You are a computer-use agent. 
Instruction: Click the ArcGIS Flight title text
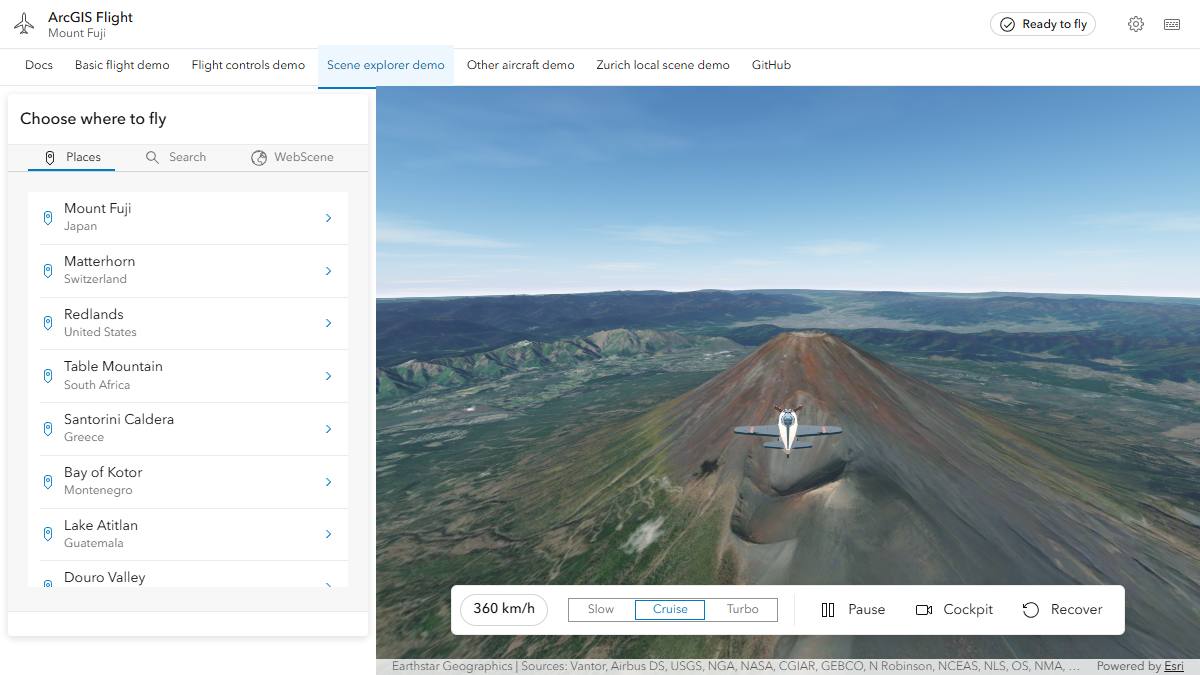click(x=90, y=17)
